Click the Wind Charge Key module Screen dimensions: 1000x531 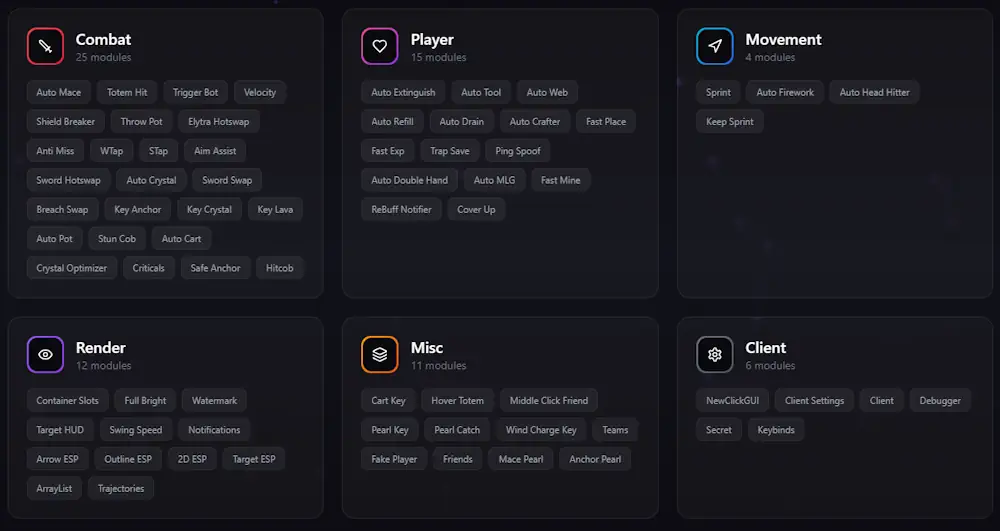541,430
